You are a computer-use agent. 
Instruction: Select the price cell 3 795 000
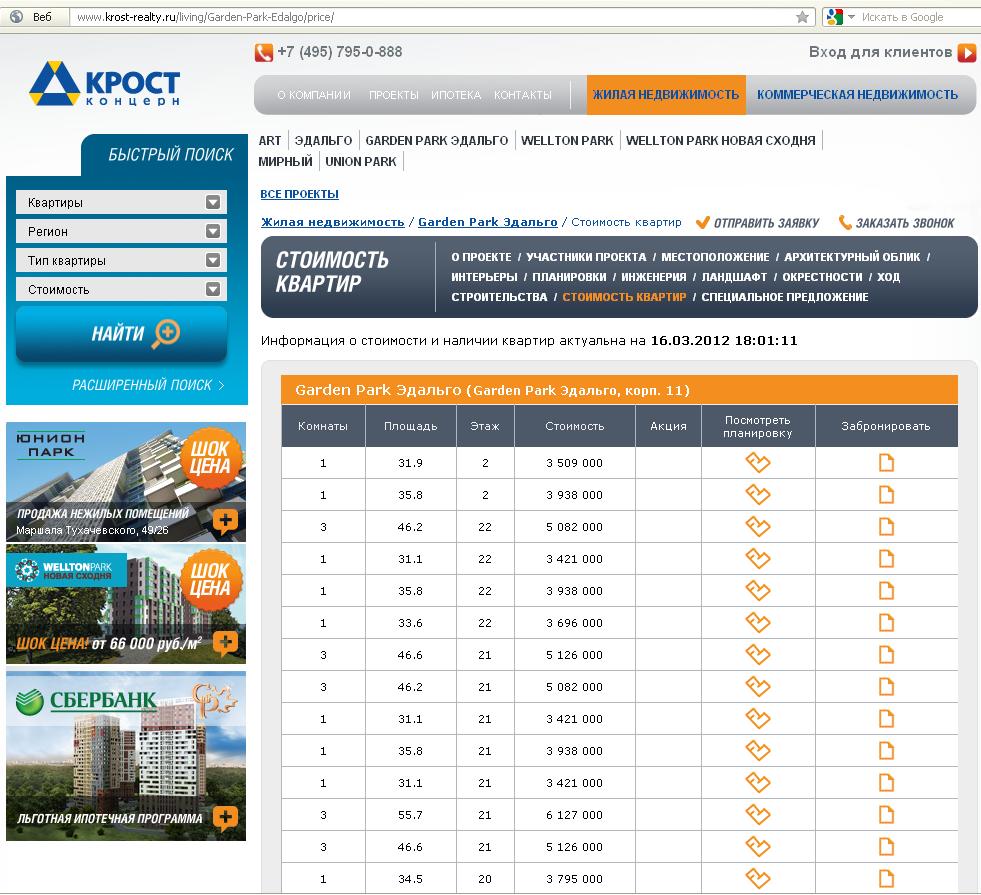(574, 879)
